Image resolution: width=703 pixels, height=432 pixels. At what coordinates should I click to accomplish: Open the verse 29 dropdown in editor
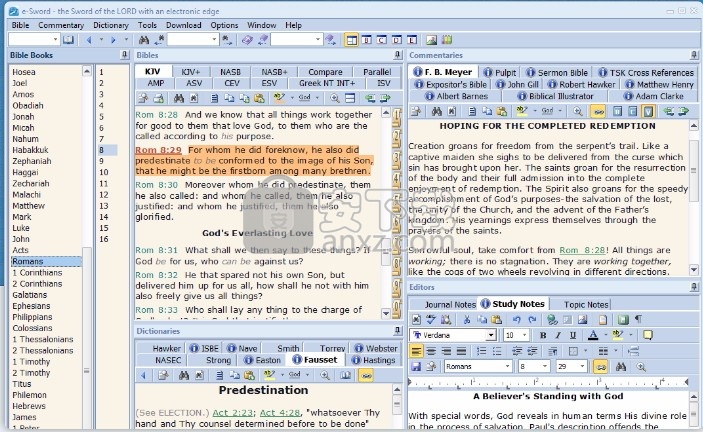click(x=582, y=367)
